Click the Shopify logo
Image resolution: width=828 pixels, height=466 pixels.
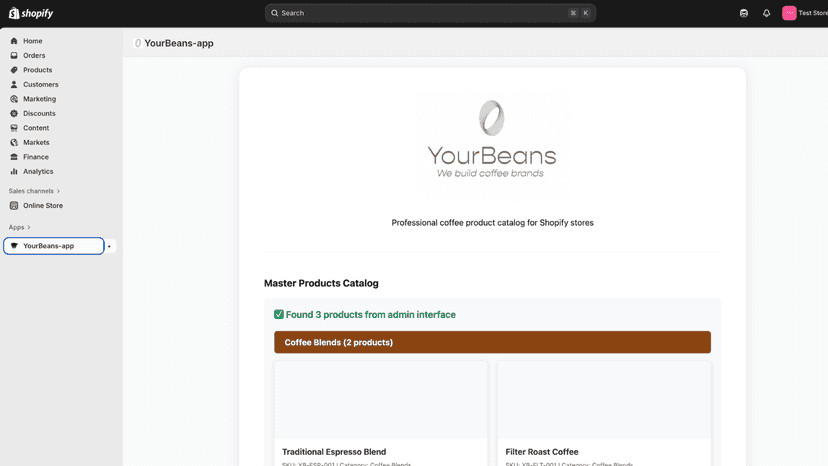pyautogui.click(x=31, y=13)
